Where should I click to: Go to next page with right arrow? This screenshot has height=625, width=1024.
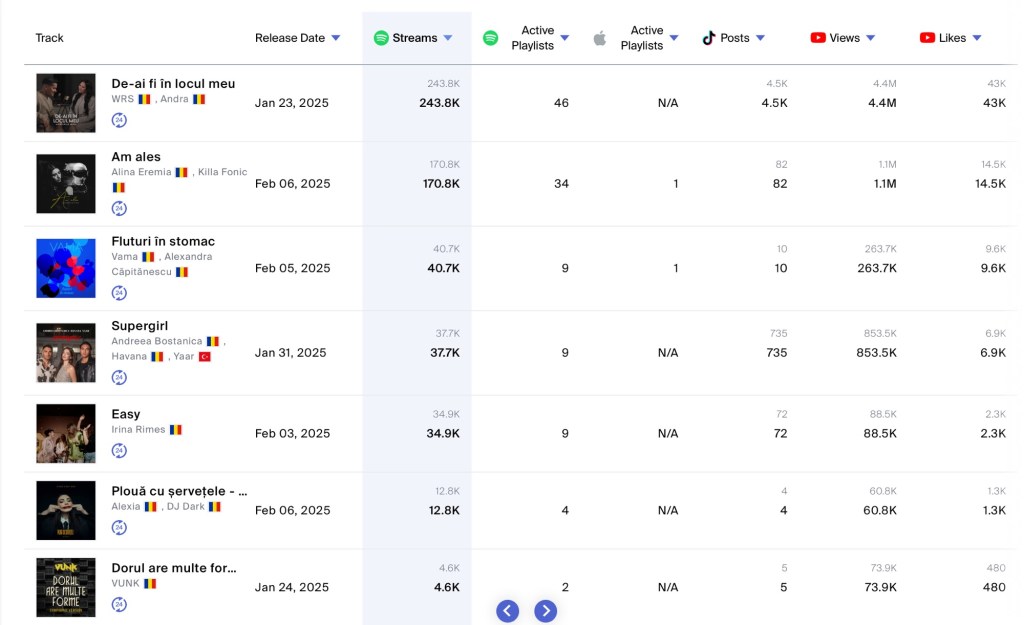point(545,611)
